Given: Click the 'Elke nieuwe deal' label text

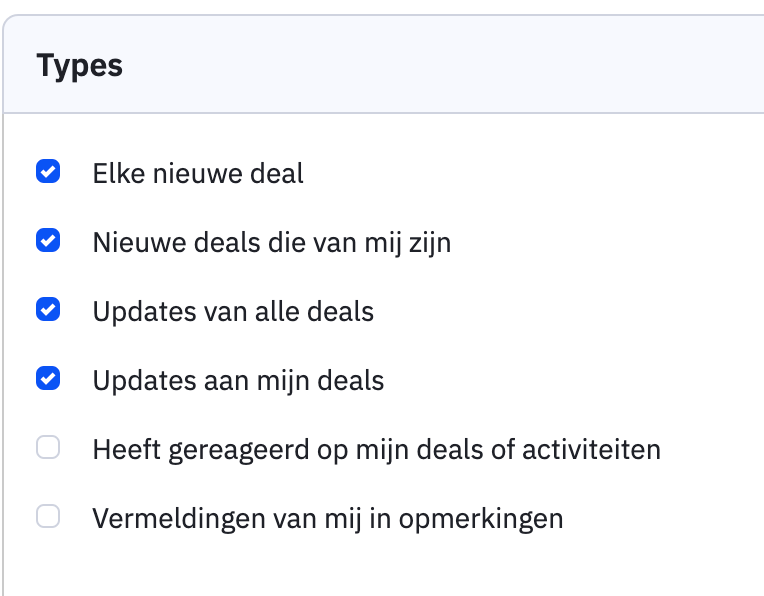Looking at the screenshot, I should tap(198, 174).
